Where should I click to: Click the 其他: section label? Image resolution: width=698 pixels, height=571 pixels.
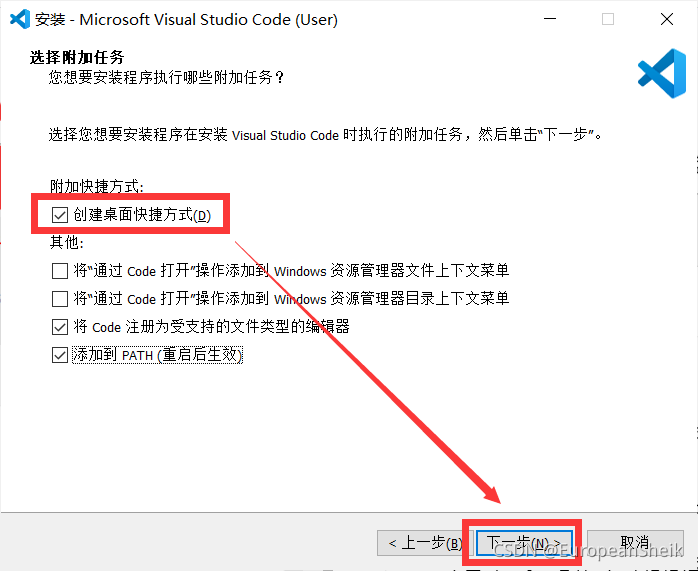[x=67, y=242]
